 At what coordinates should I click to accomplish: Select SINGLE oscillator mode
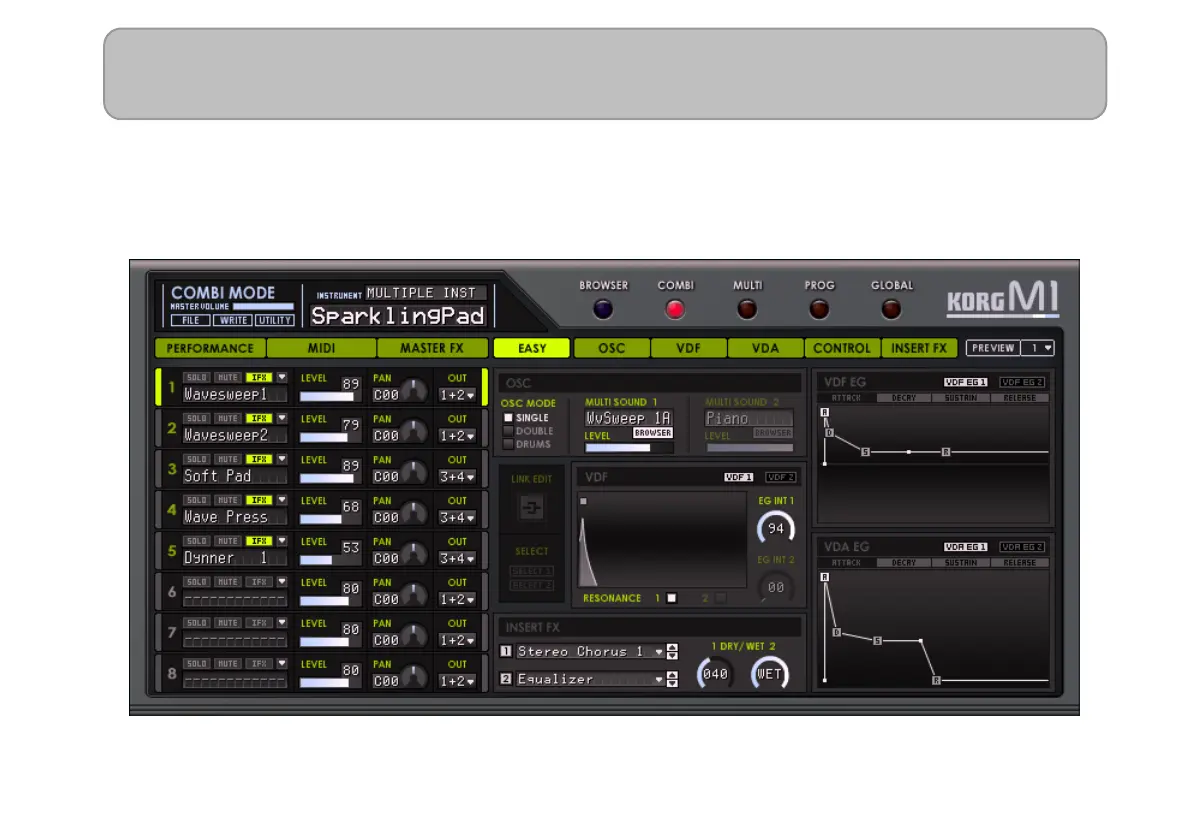508,418
